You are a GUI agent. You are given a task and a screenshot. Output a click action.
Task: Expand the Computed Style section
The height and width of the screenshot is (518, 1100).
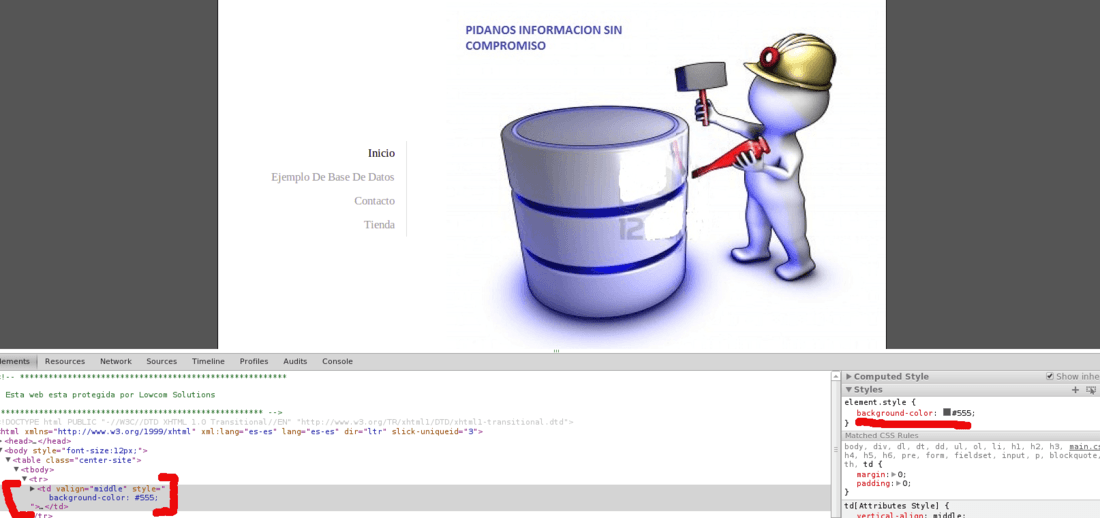(849, 377)
